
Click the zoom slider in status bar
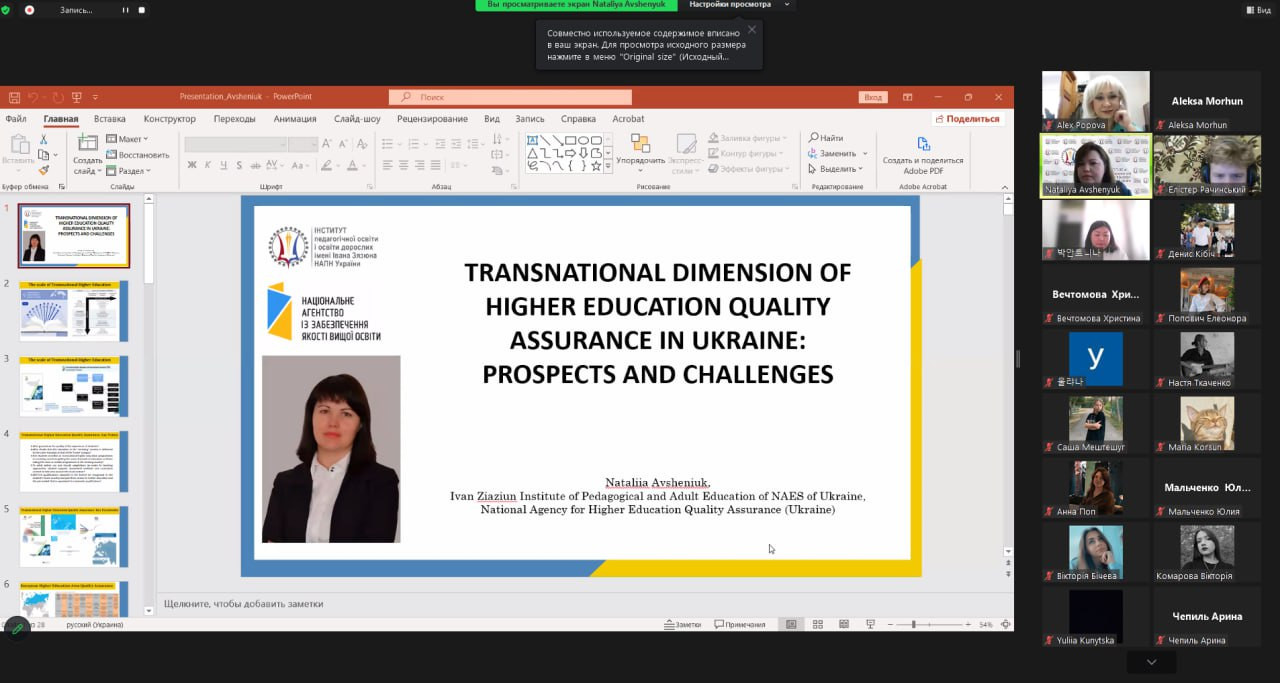[x=913, y=625]
